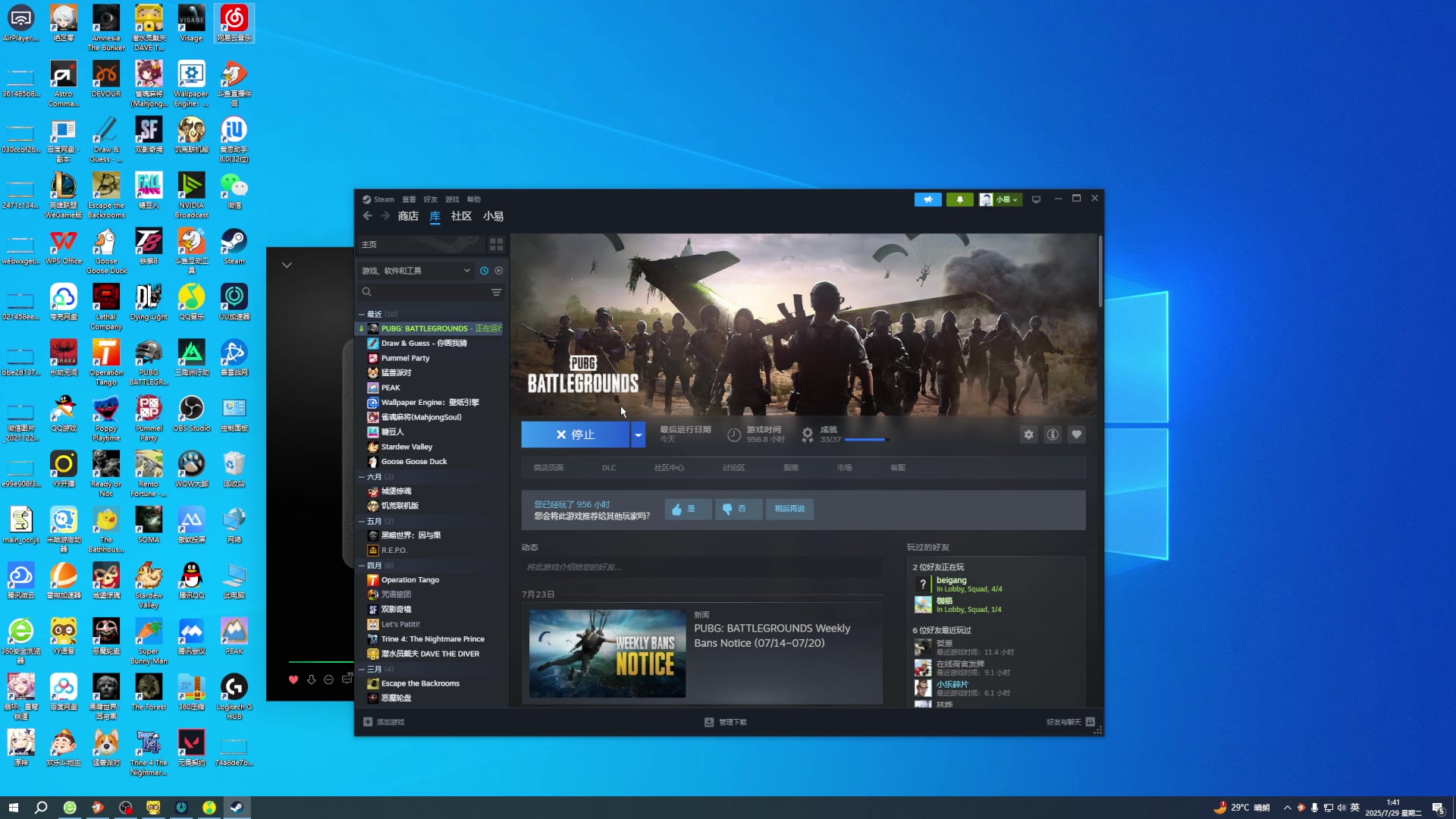Open the 库 tab
Image resolution: width=1456 pixels, height=819 pixels.
click(x=435, y=216)
